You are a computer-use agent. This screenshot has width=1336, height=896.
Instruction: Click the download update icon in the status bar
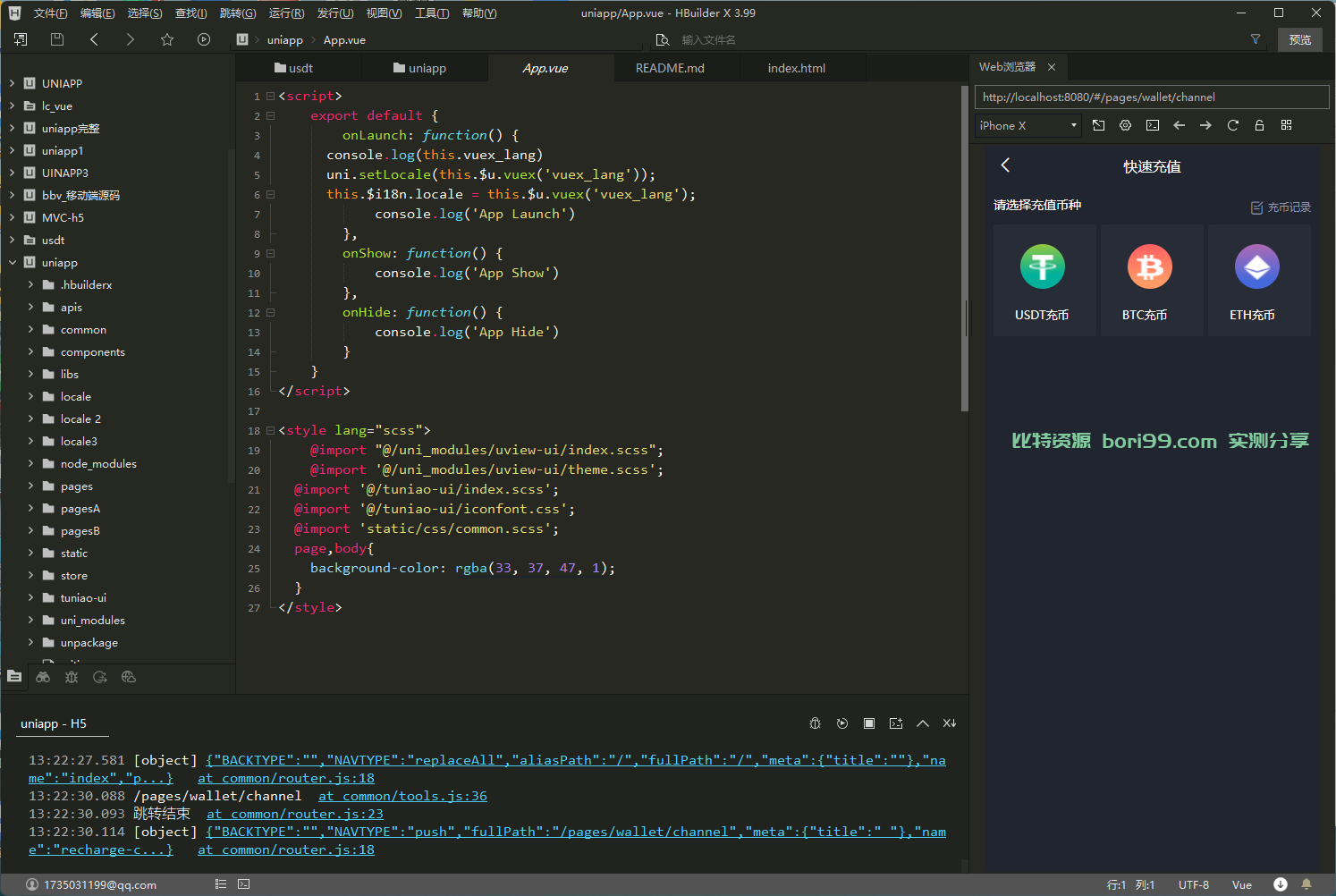[x=1281, y=884]
